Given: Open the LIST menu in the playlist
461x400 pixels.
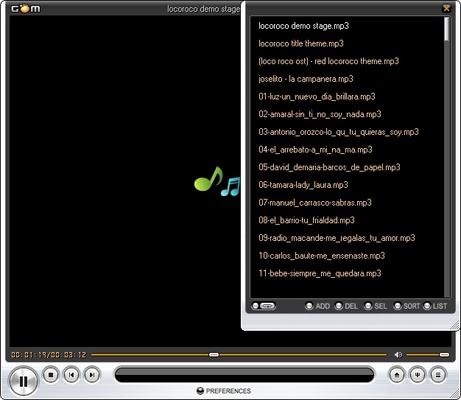Looking at the screenshot, I should pyautogui.click(x=435, y=306).
